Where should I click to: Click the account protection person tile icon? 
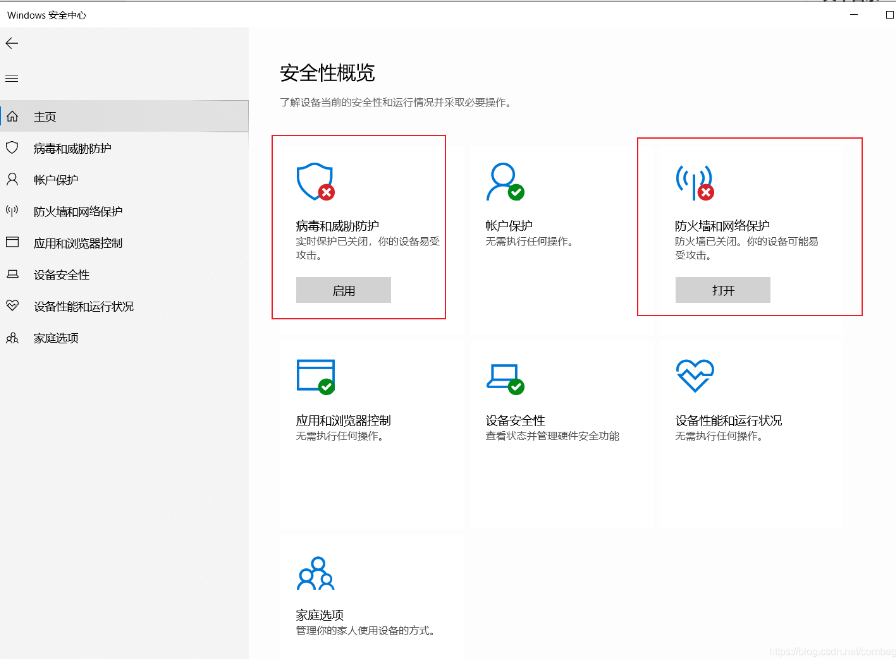(x=503, y=182)
